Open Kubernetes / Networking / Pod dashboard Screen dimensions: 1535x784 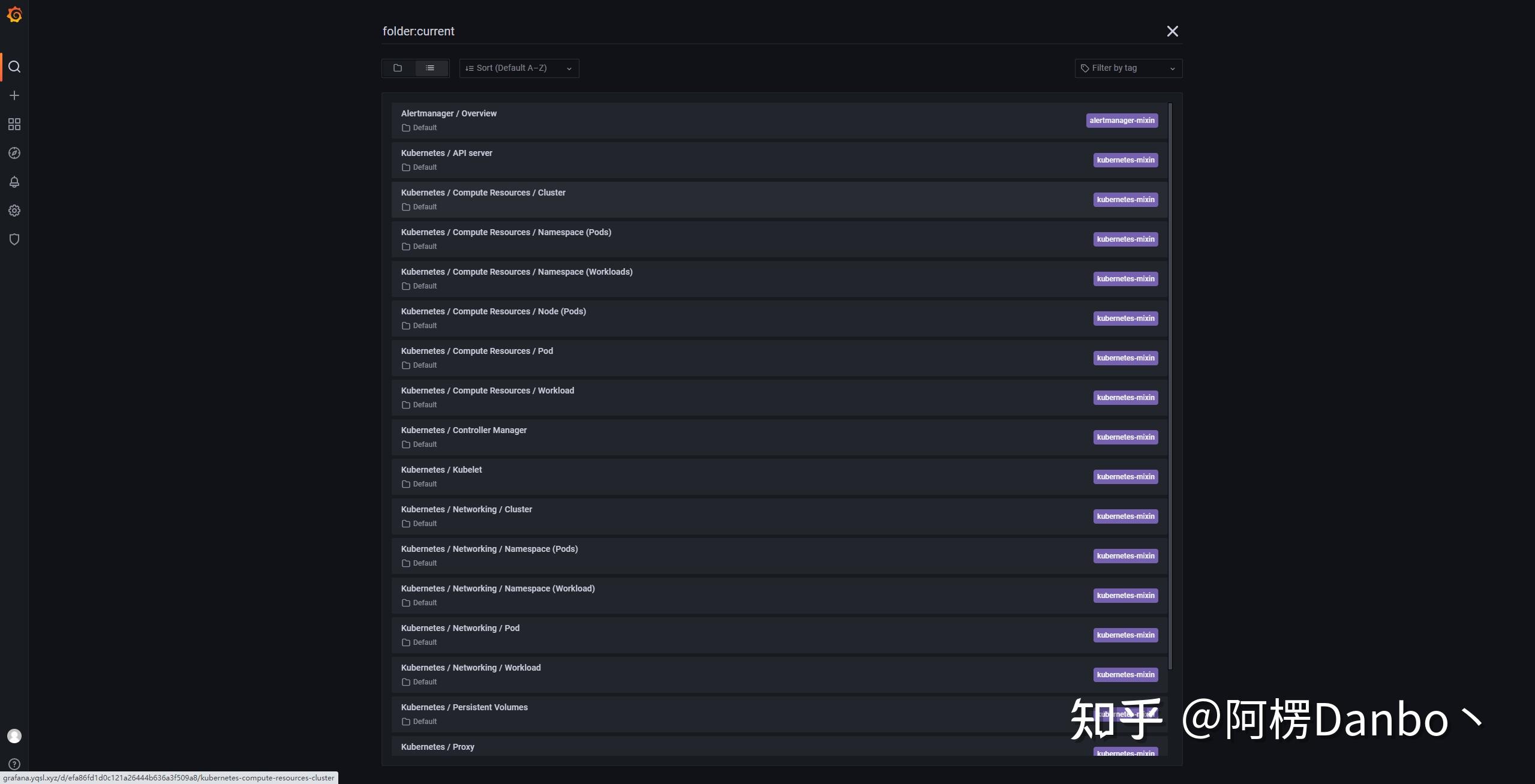(779, 635)
